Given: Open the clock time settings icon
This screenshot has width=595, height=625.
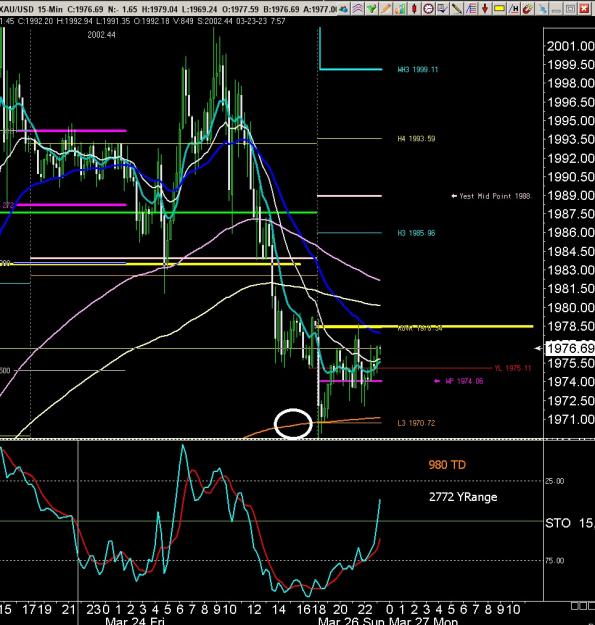Looking at the screenshot, I should pos(428,8).
